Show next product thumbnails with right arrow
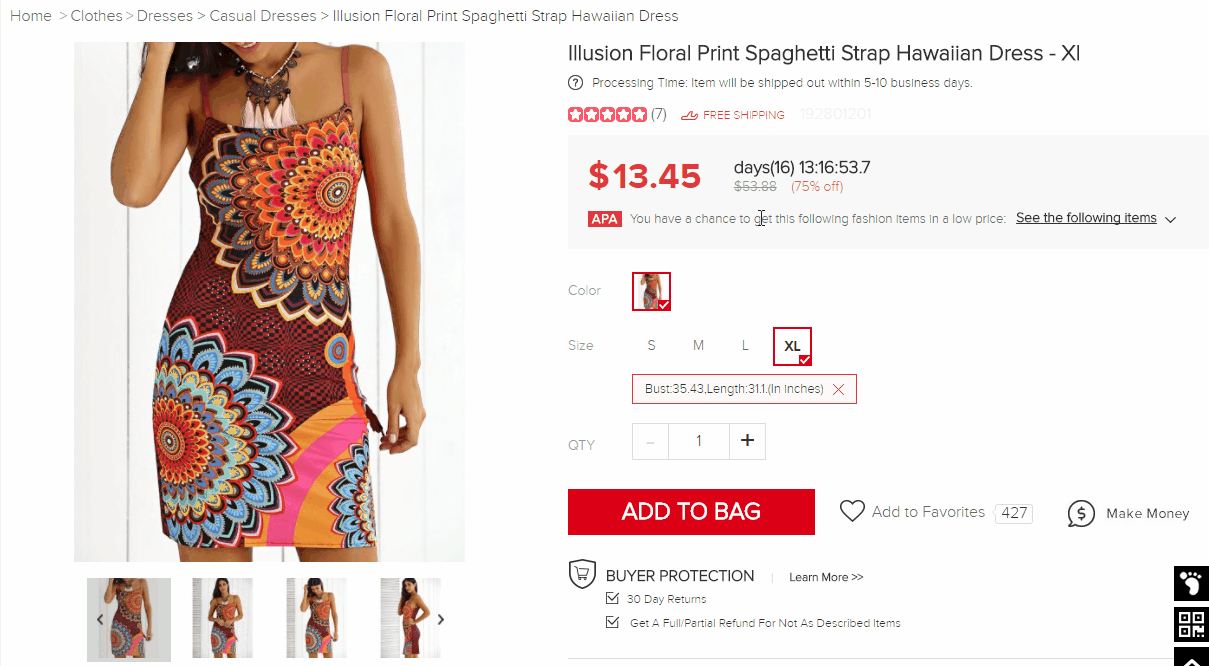The image size is (1209, 666). pyautogui.click(x=441, y=619)
